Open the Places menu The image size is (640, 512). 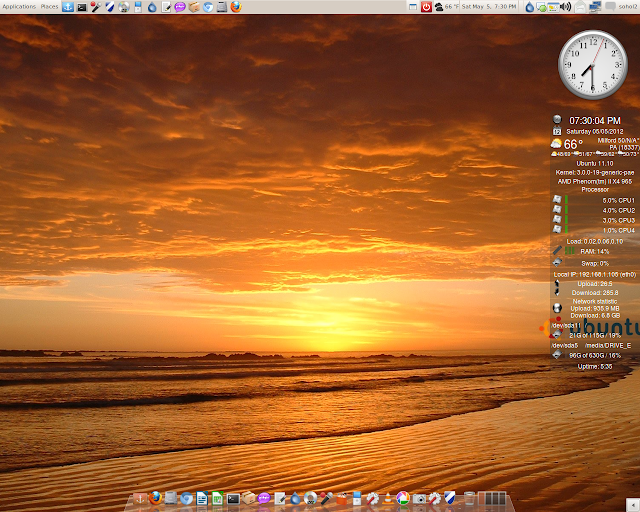(x=49, y=6)
